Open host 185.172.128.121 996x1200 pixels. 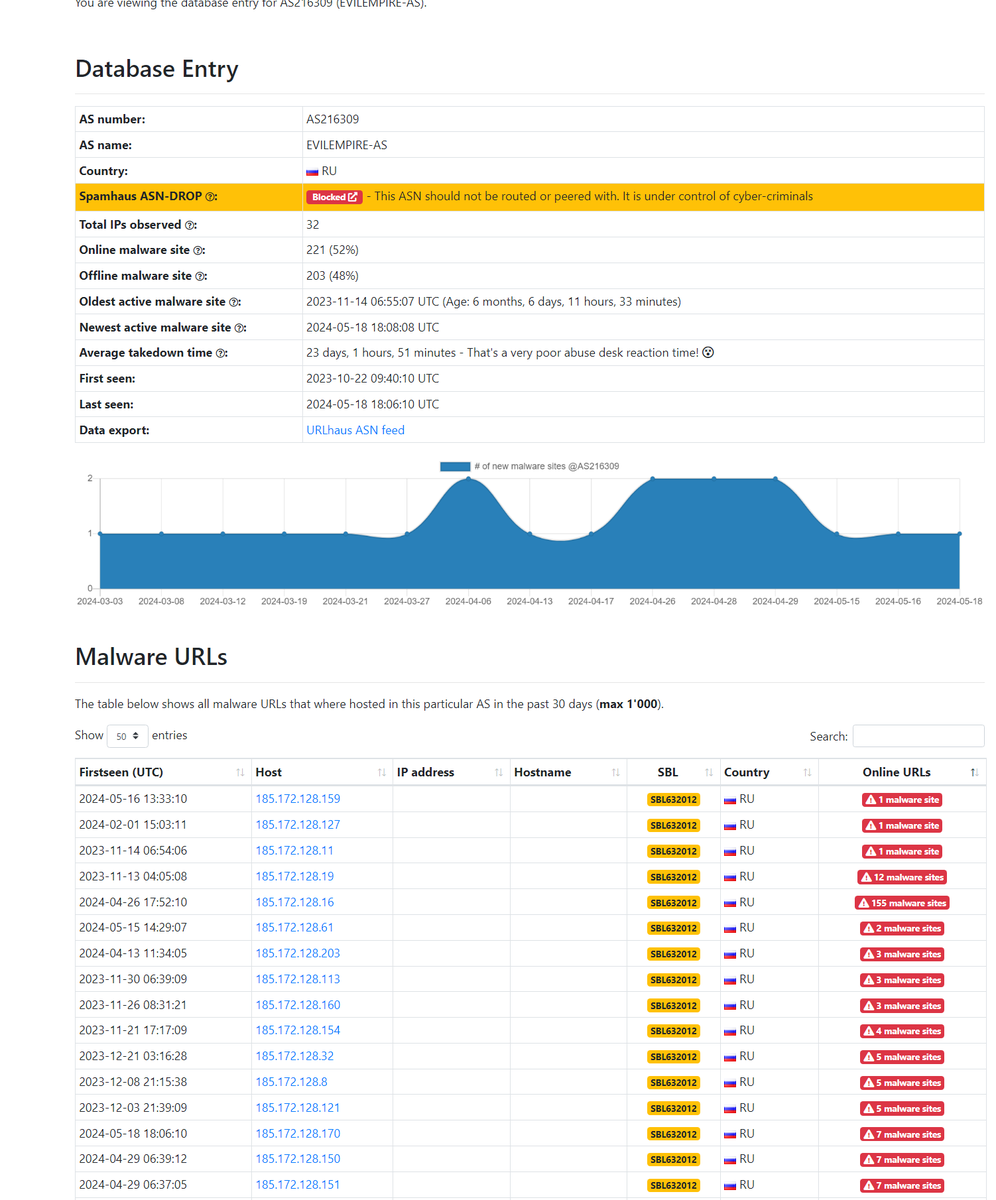(298, 1107)
